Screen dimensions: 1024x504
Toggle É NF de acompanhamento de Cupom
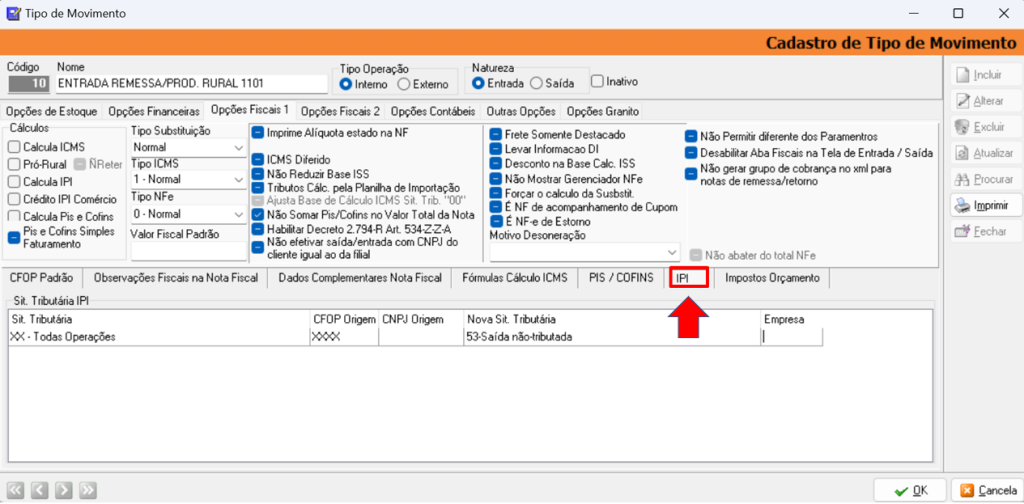496,207
